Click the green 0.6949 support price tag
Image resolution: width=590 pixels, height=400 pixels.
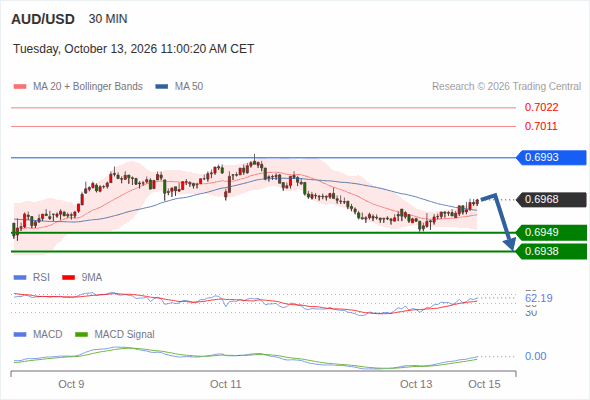click(551, 233)
